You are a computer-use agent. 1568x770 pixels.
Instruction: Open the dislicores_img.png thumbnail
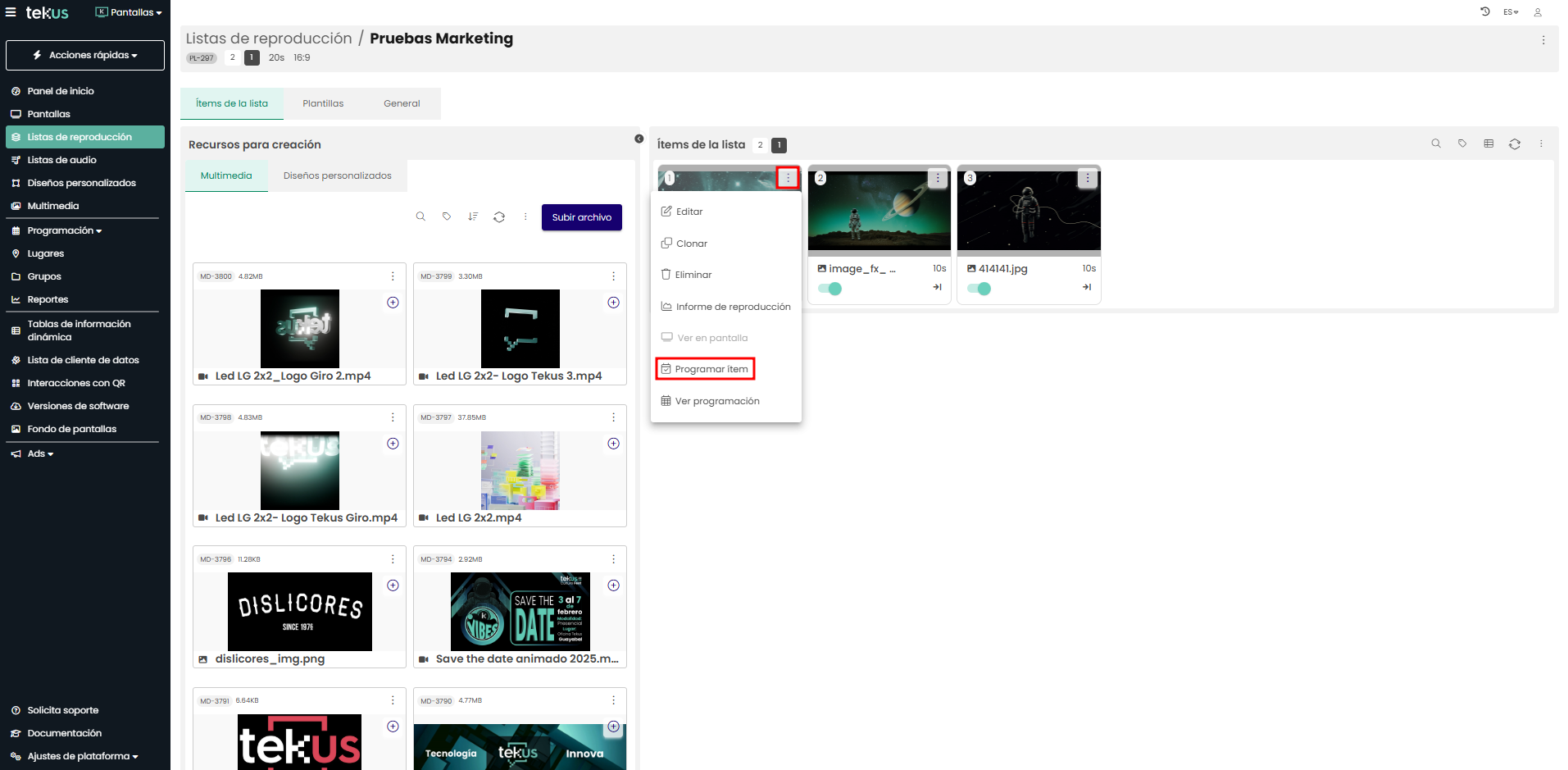tap(299, 612)
